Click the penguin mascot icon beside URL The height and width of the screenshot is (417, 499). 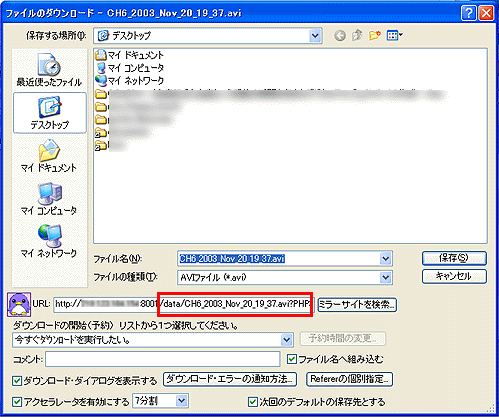tap(19, 304)
